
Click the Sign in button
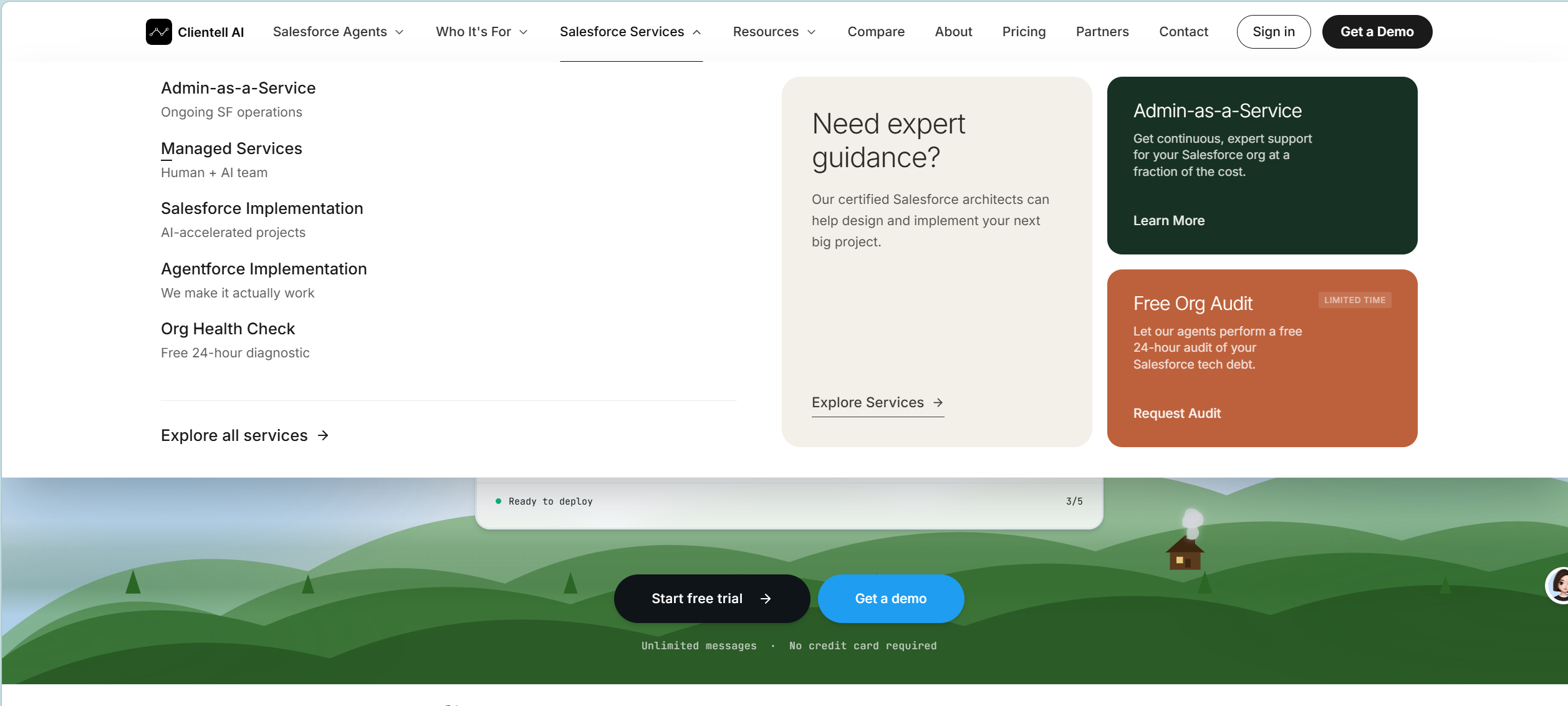tap(1274, 32)
